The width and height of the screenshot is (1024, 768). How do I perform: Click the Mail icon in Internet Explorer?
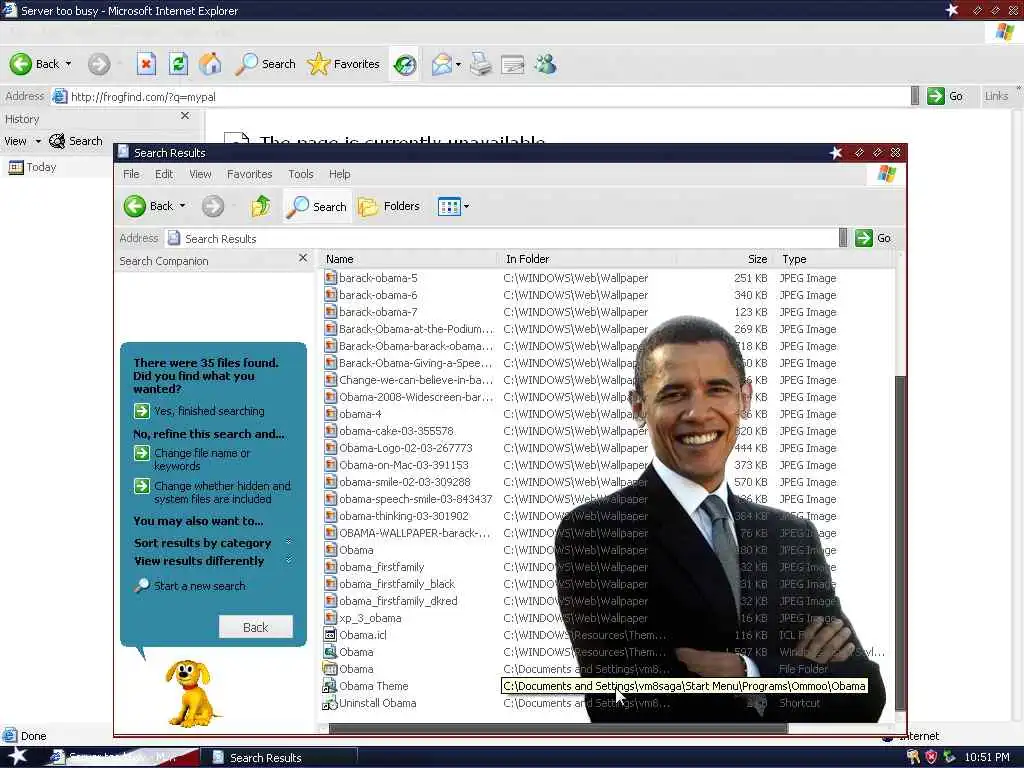(x=441, y=64)
